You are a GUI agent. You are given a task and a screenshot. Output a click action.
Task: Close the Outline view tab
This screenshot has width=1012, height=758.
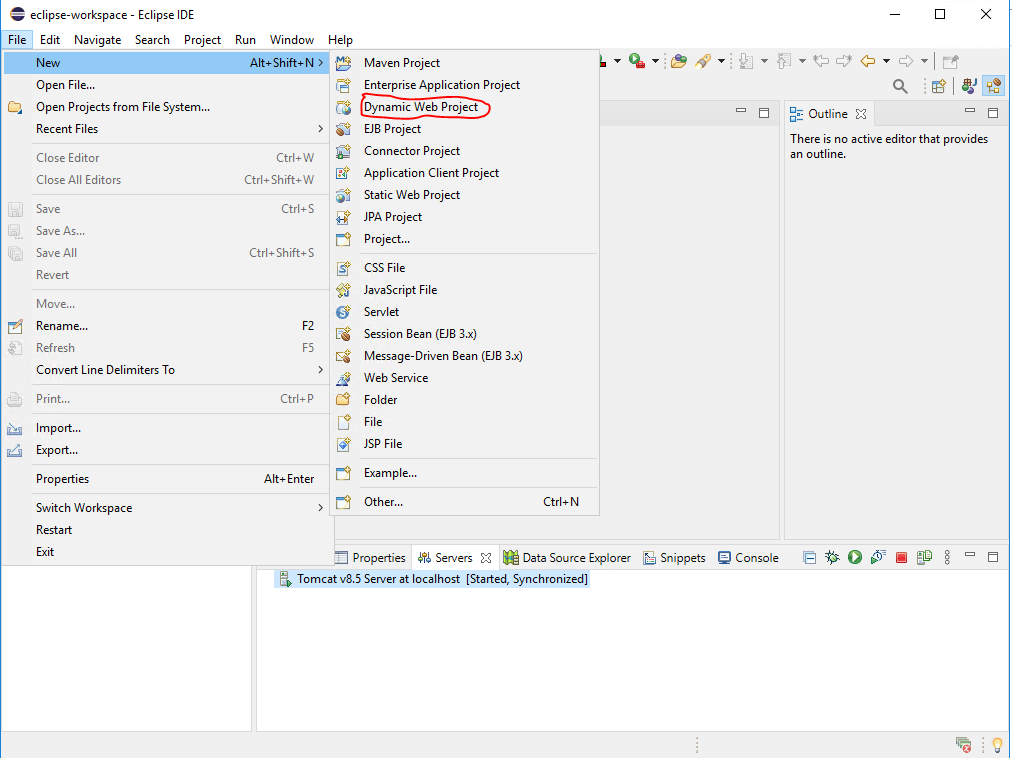[x=861, y=114]
